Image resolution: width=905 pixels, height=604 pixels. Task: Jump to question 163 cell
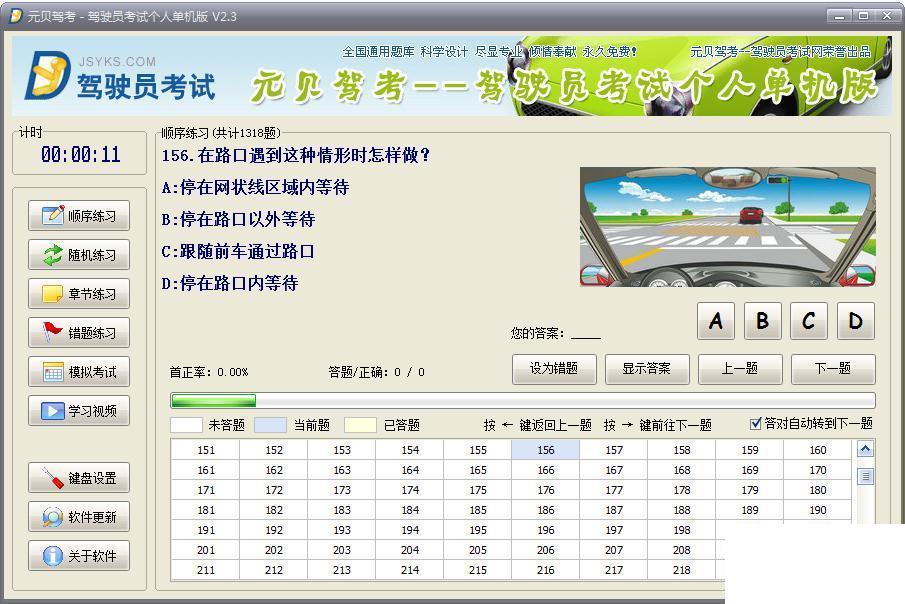tap(342, 470)
